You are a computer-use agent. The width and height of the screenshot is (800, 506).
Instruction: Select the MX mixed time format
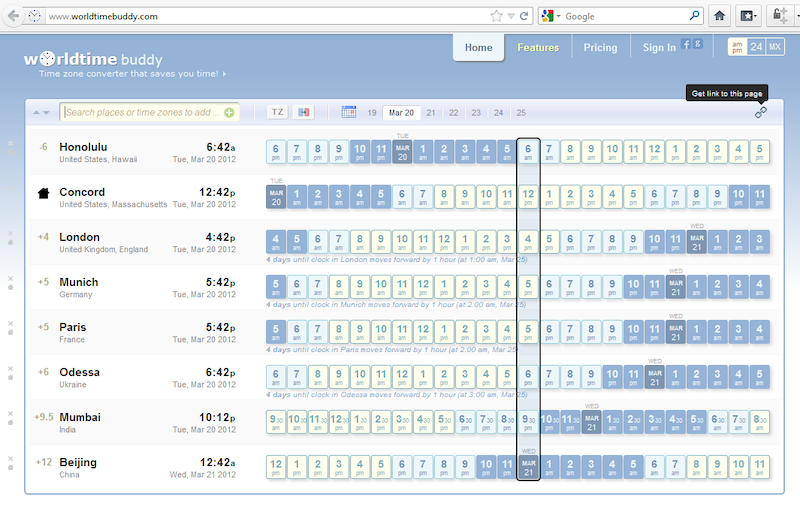(x=775, y=47)
